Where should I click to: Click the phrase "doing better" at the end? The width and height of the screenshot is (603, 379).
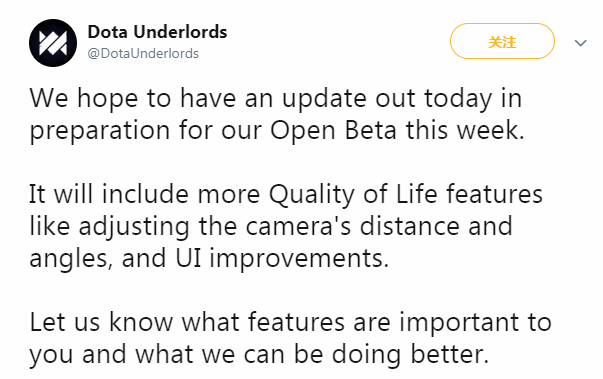(410, 354)
